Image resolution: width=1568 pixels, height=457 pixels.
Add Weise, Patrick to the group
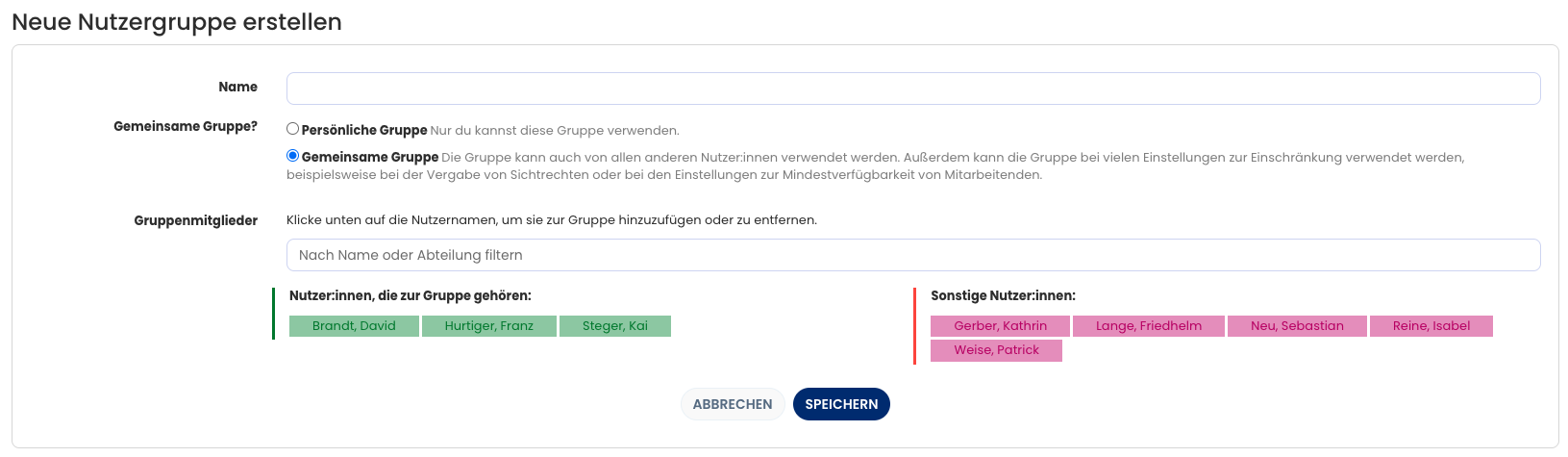pyautogui.click(x=996, y=350)
